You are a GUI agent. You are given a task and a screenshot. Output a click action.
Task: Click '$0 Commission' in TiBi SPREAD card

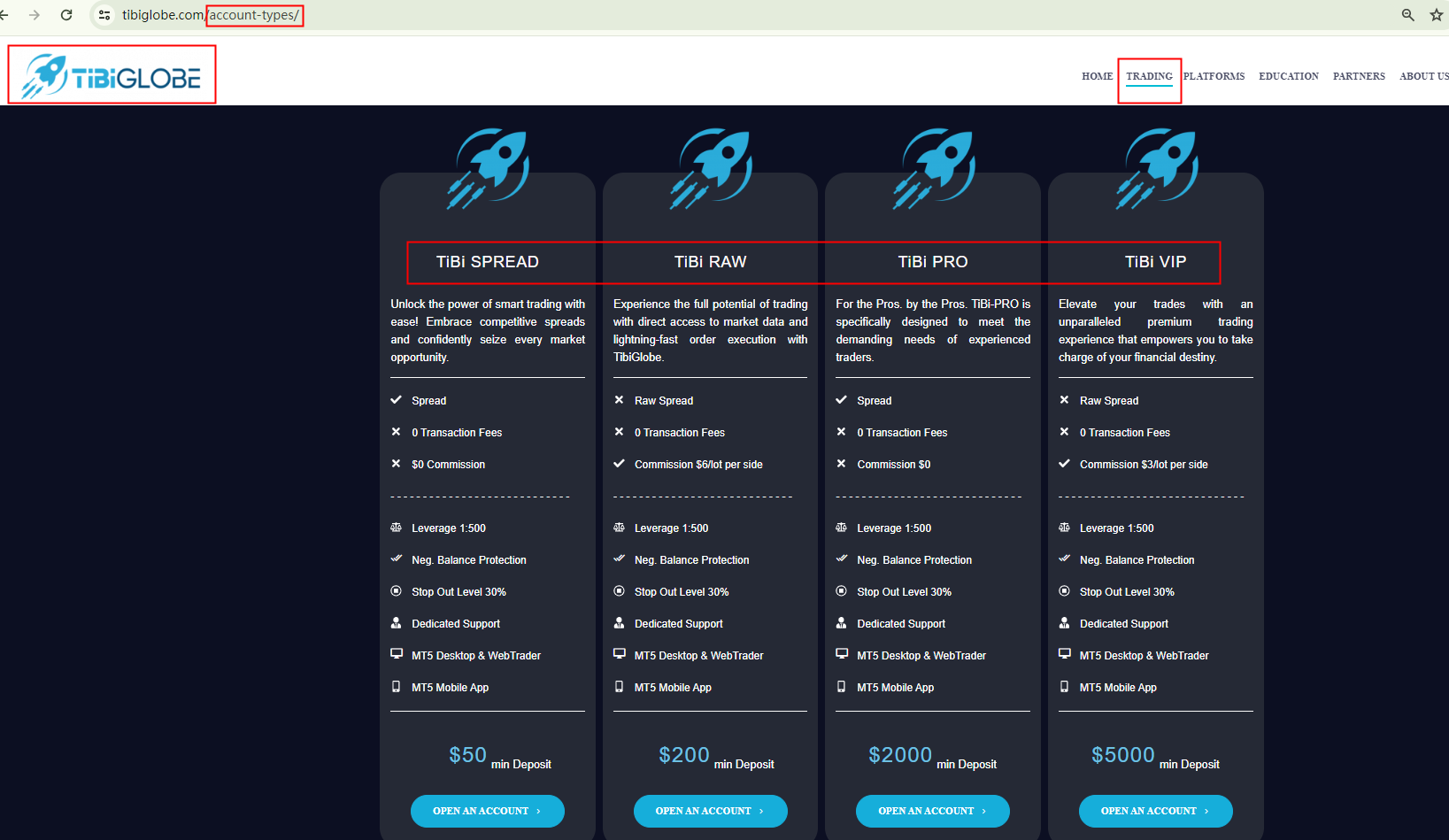click(x=449, y=465)
